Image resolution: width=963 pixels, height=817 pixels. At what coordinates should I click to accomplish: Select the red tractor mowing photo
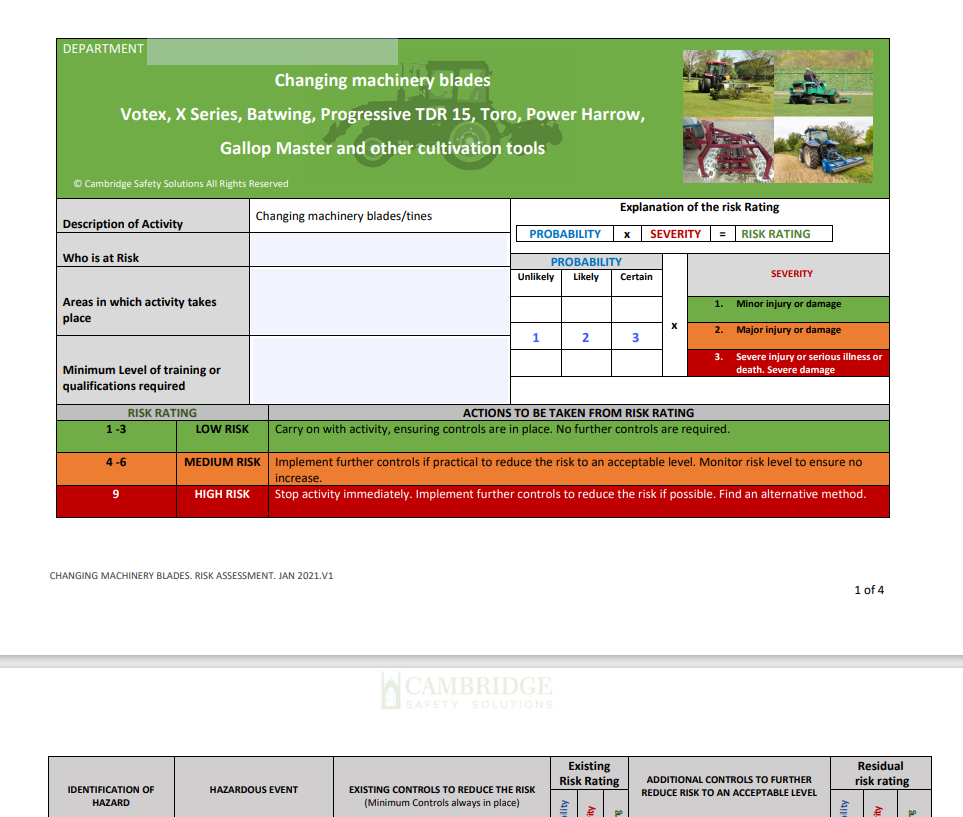pyautogui.click(x=727, y=82)
